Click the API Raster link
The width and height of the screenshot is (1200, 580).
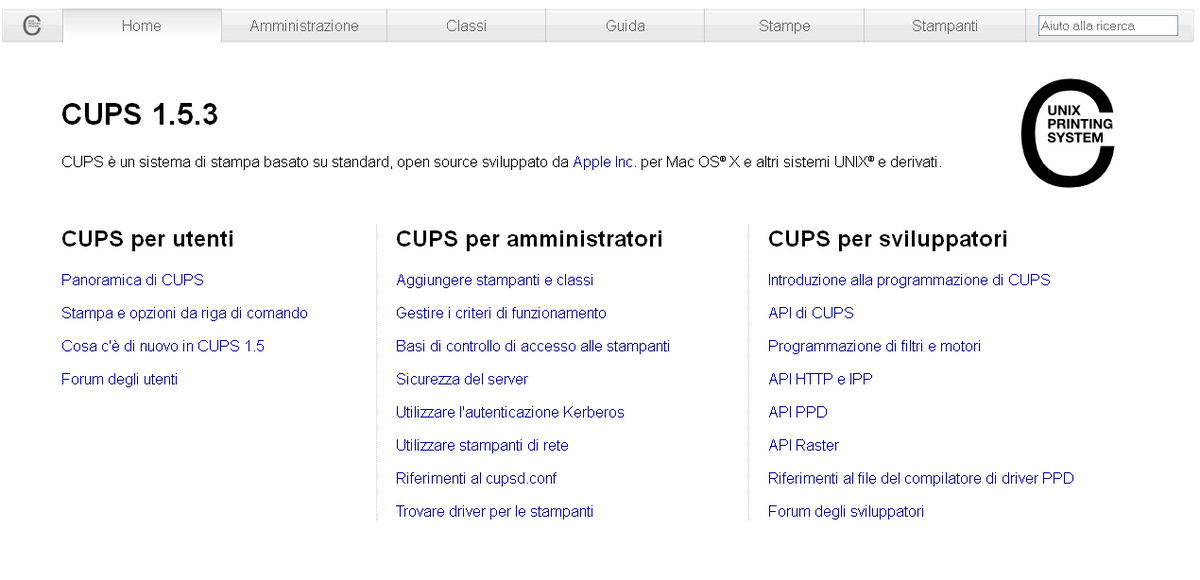coord(803,445)
